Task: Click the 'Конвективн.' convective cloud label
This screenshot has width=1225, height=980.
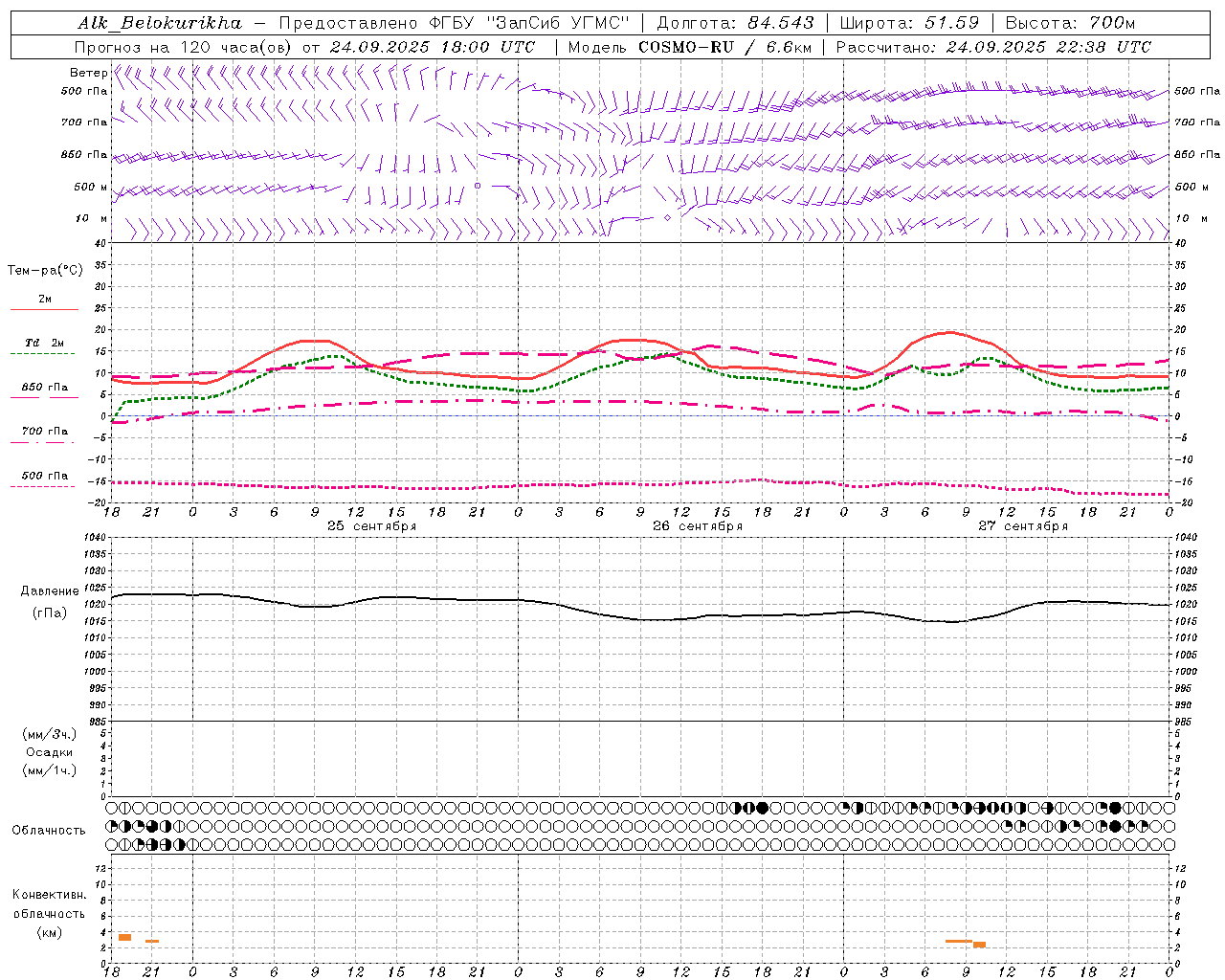Action: (x=50, y=895)
